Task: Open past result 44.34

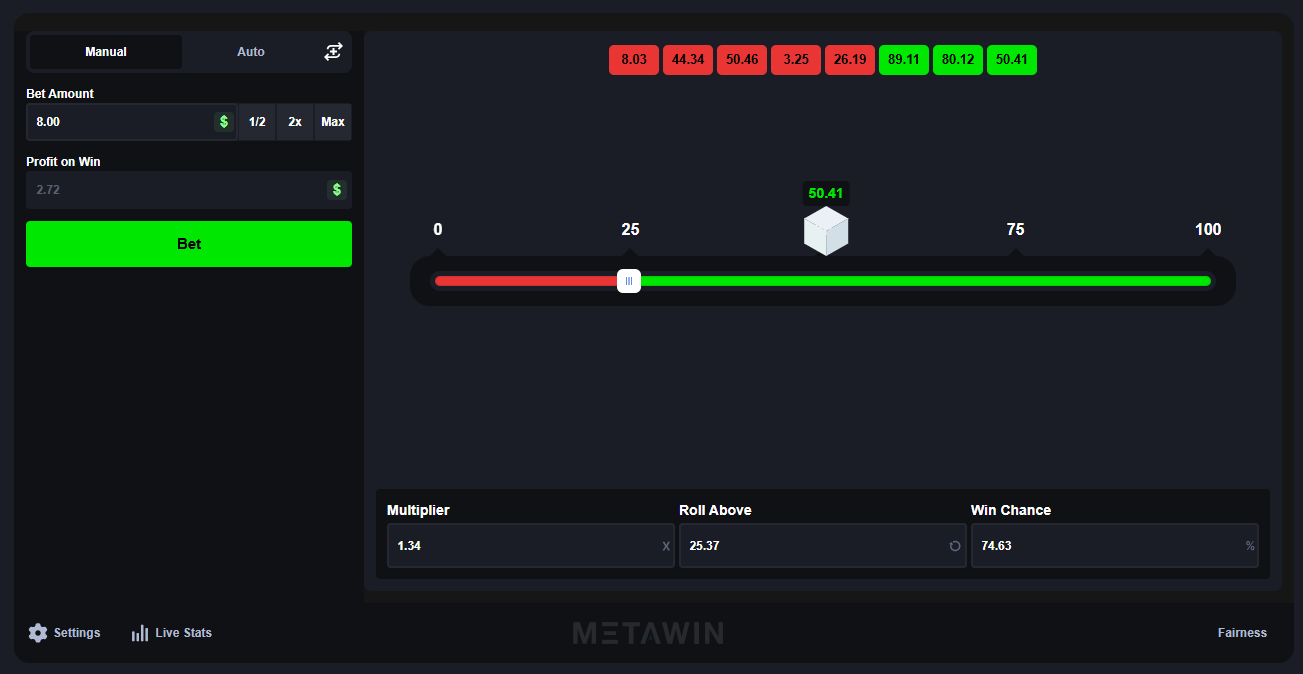Action: [688, 60]
